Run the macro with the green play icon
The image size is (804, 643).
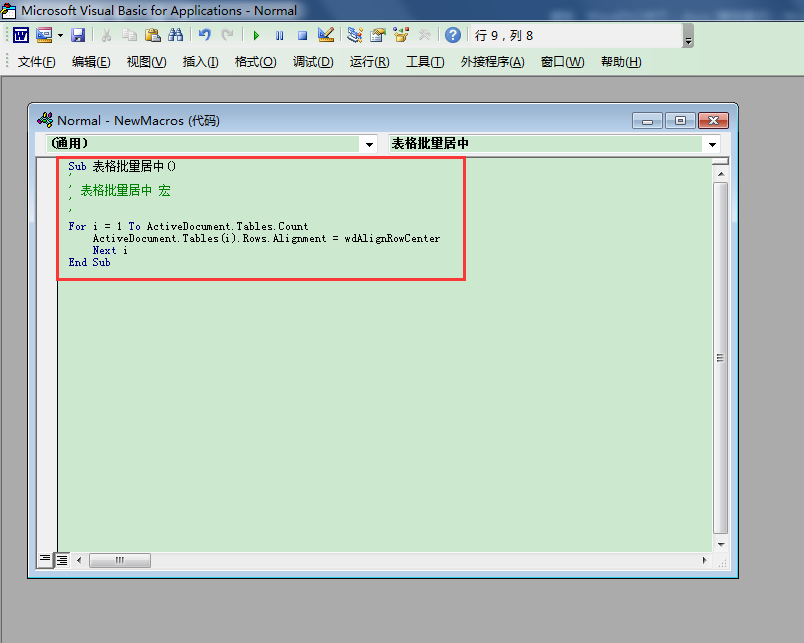256,35
